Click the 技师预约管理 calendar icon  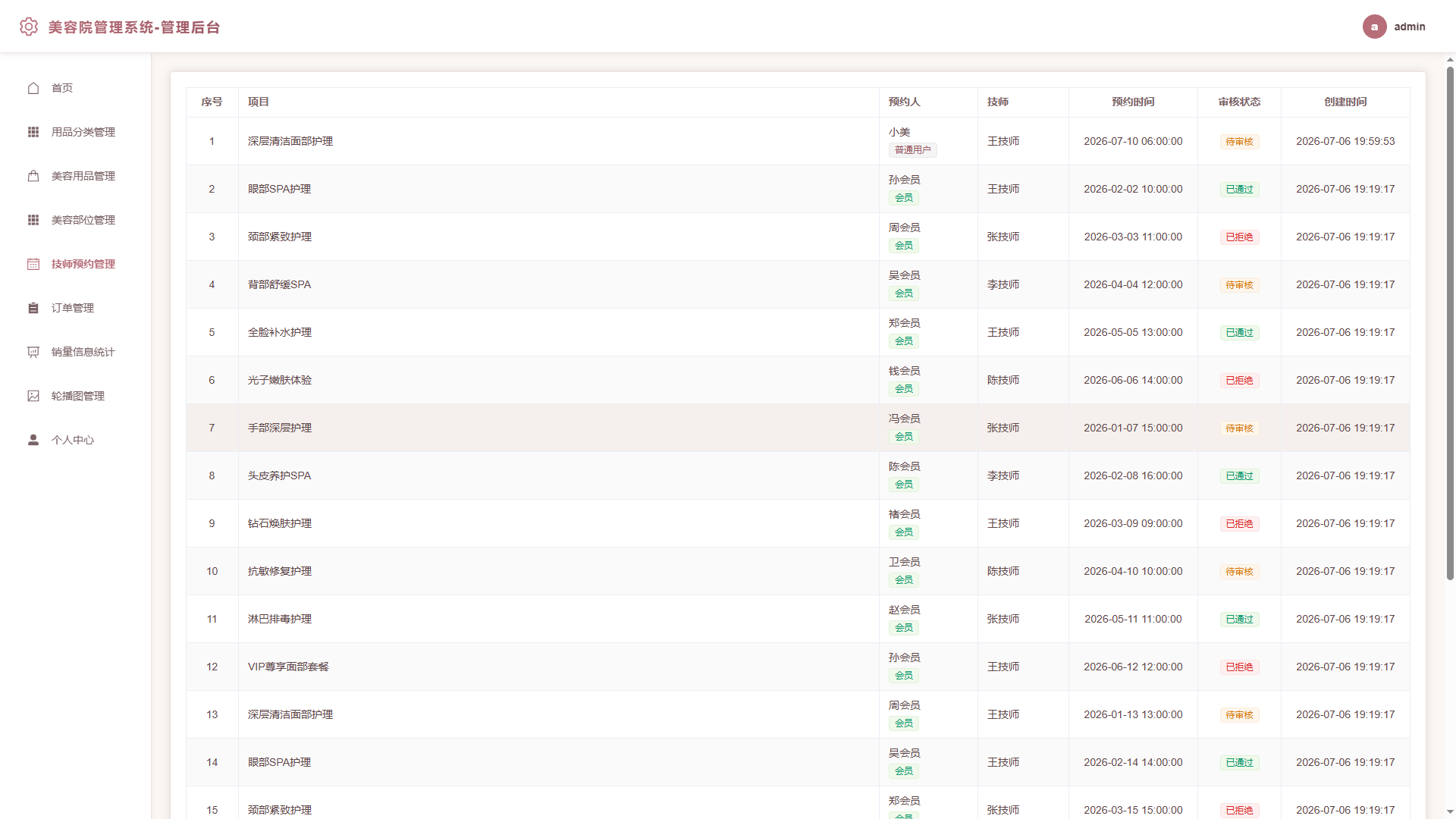33,264
